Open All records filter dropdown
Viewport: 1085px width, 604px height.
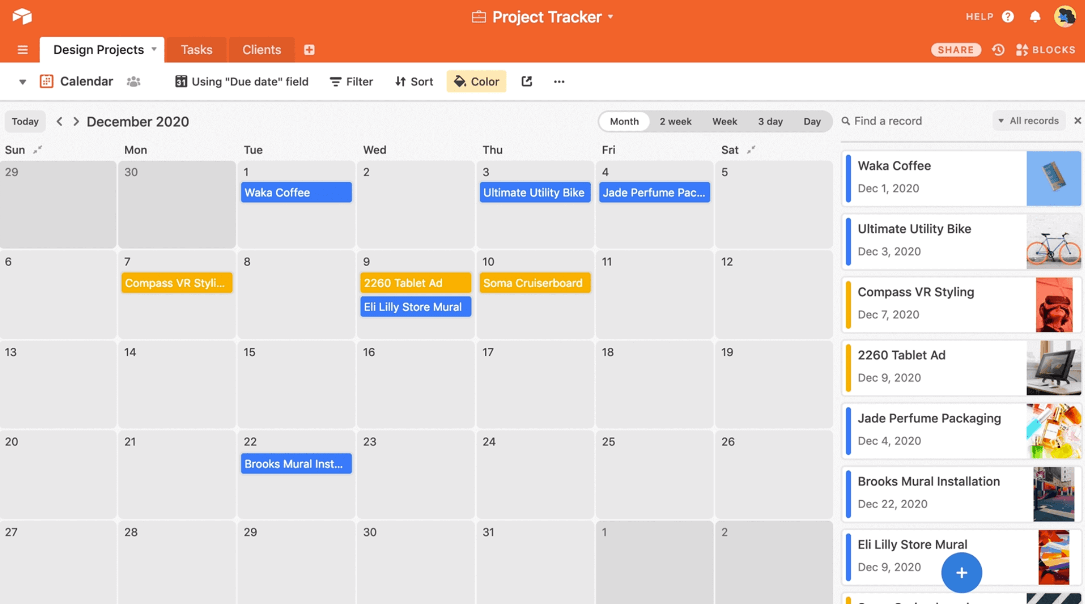[1028, 121]
